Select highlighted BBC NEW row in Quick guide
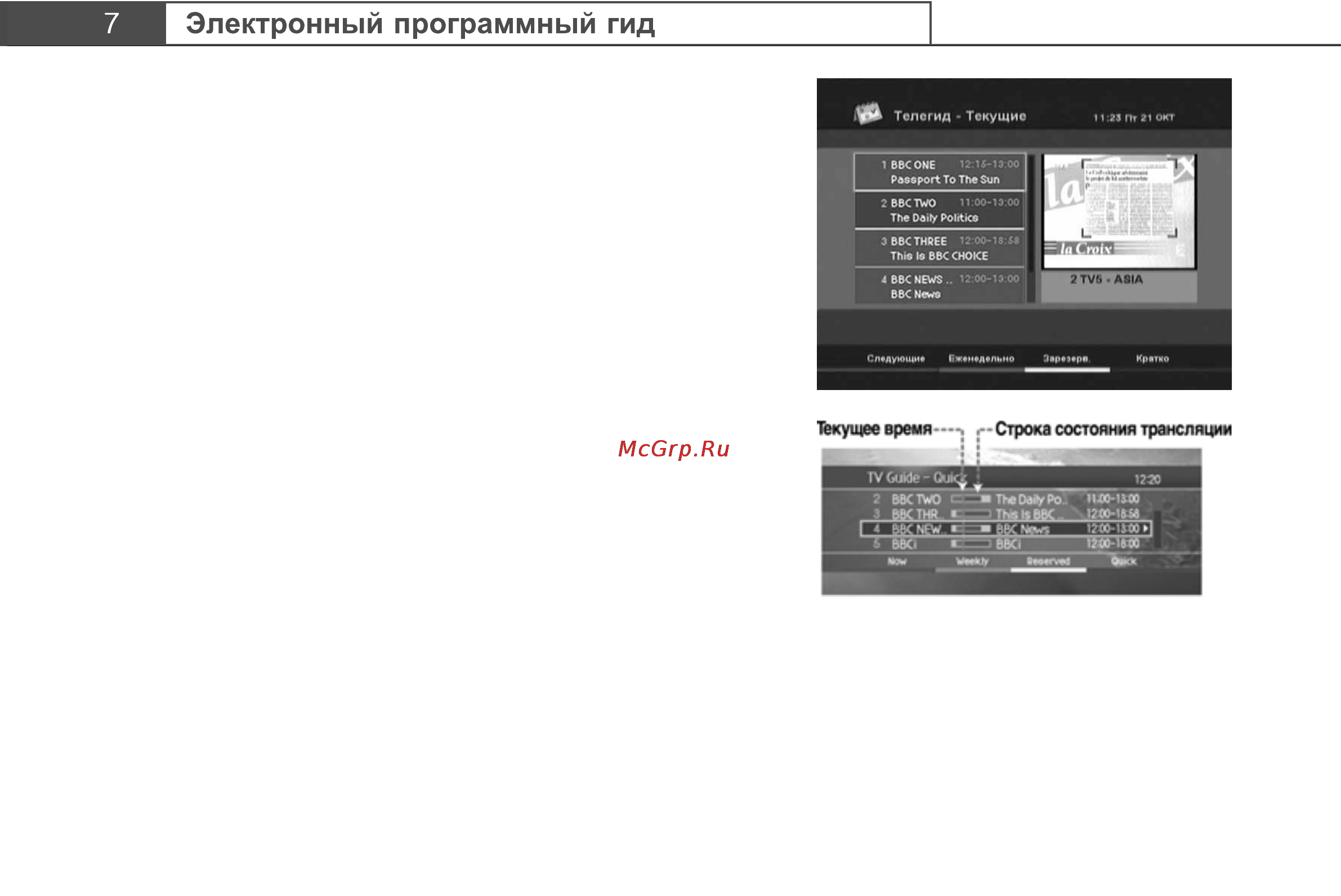This screenshot has width=1341, height=896. (x=1006, y=529)
